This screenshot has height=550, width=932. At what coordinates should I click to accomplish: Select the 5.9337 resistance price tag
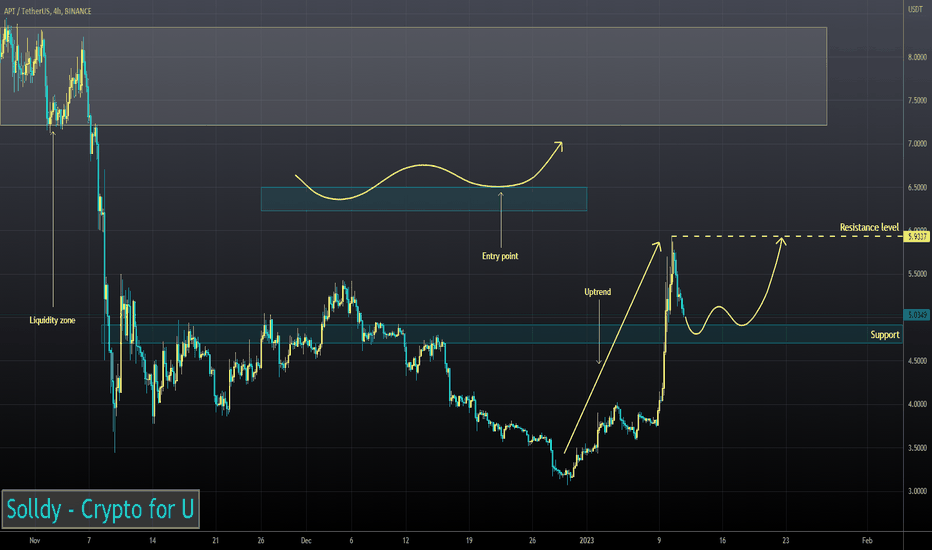916,237
